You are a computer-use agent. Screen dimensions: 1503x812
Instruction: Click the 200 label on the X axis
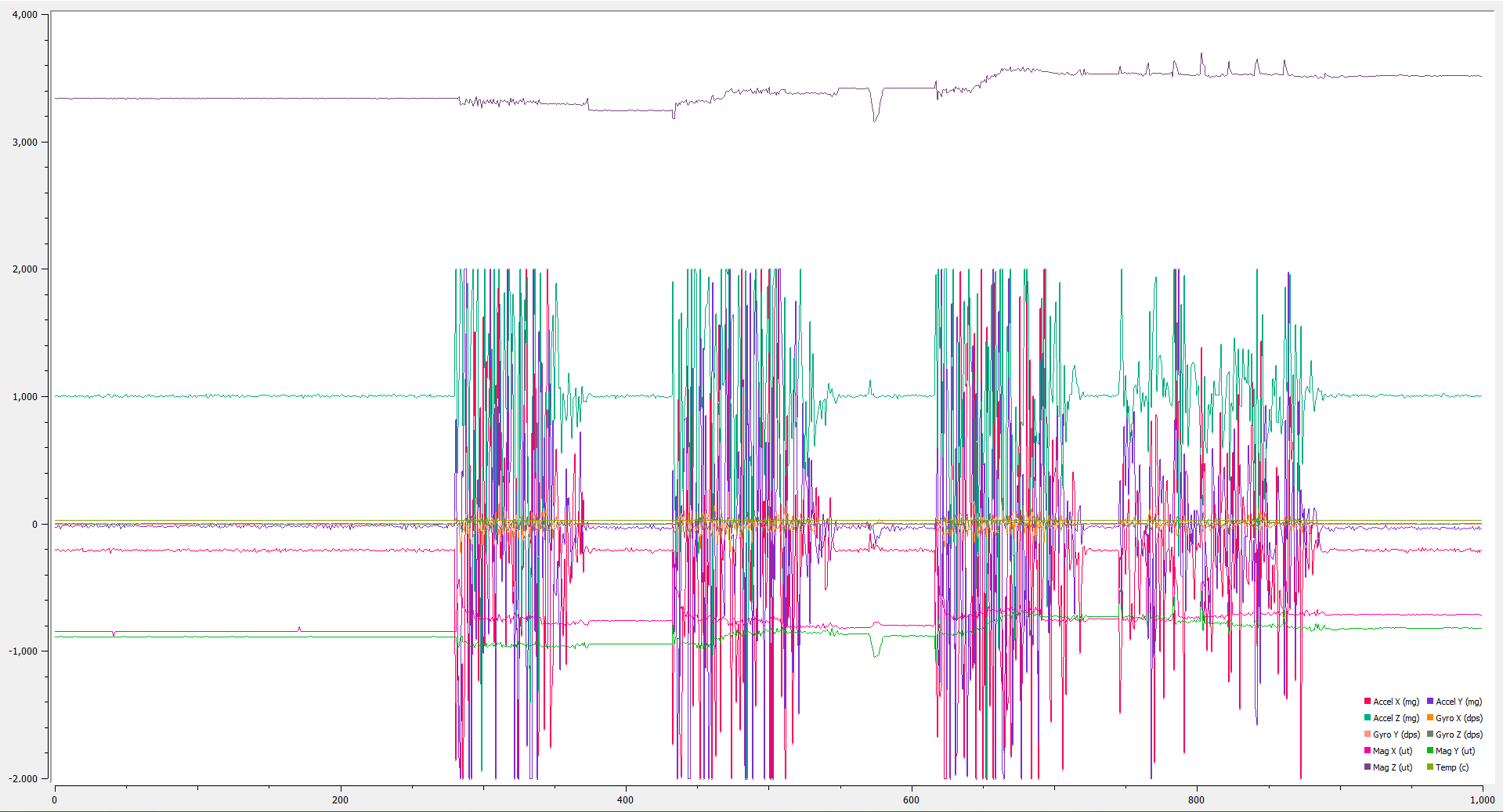click(340, 799)
